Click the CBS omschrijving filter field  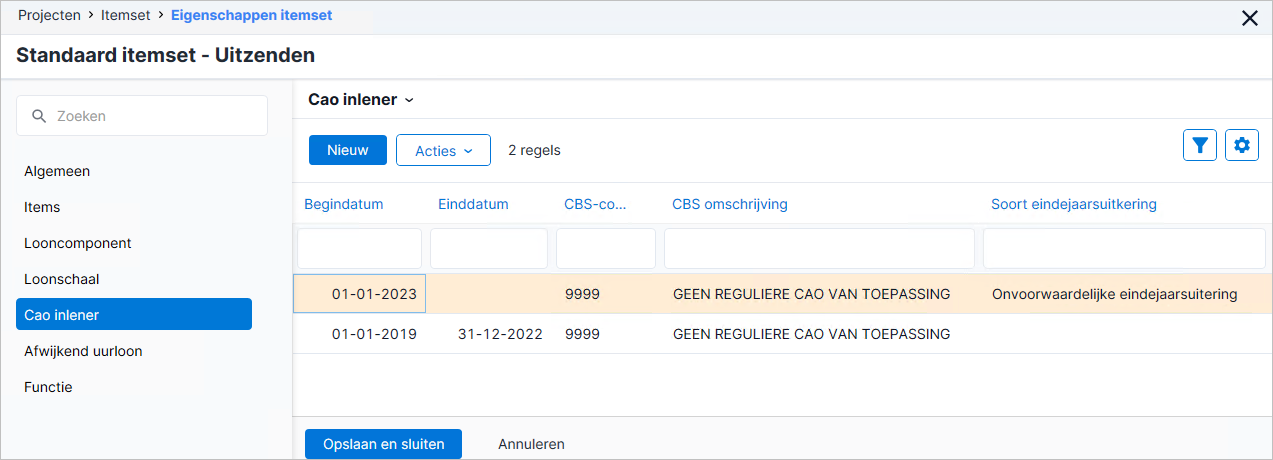click(x=819, y=248)
